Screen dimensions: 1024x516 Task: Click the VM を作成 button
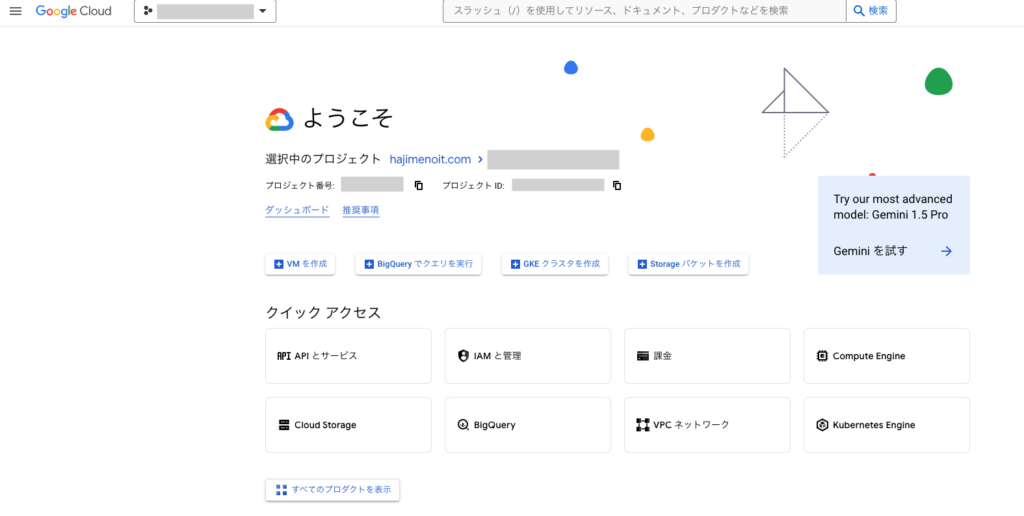pyautogui.click(x=300, y=264)
